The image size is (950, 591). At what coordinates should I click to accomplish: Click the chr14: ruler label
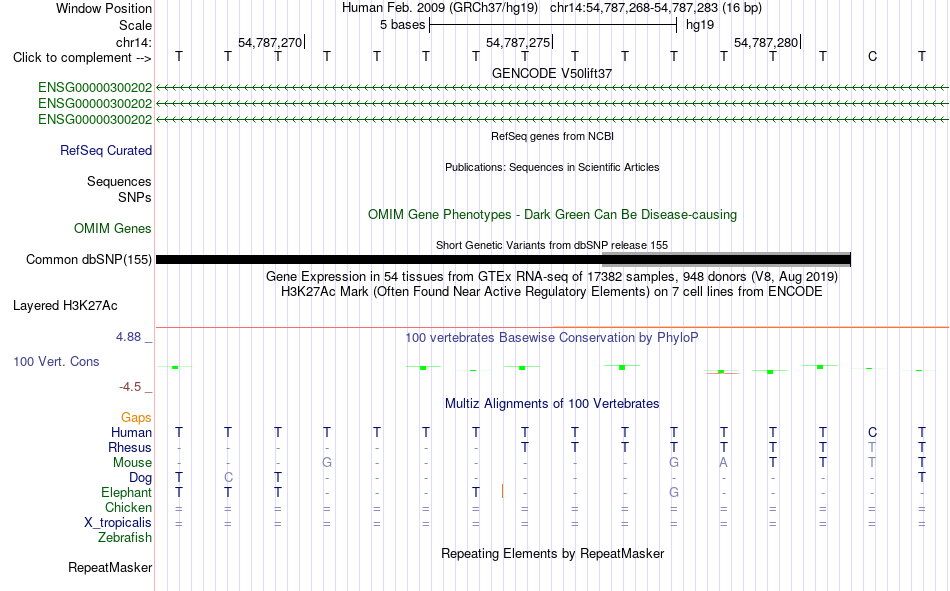[x=134, y=42]
